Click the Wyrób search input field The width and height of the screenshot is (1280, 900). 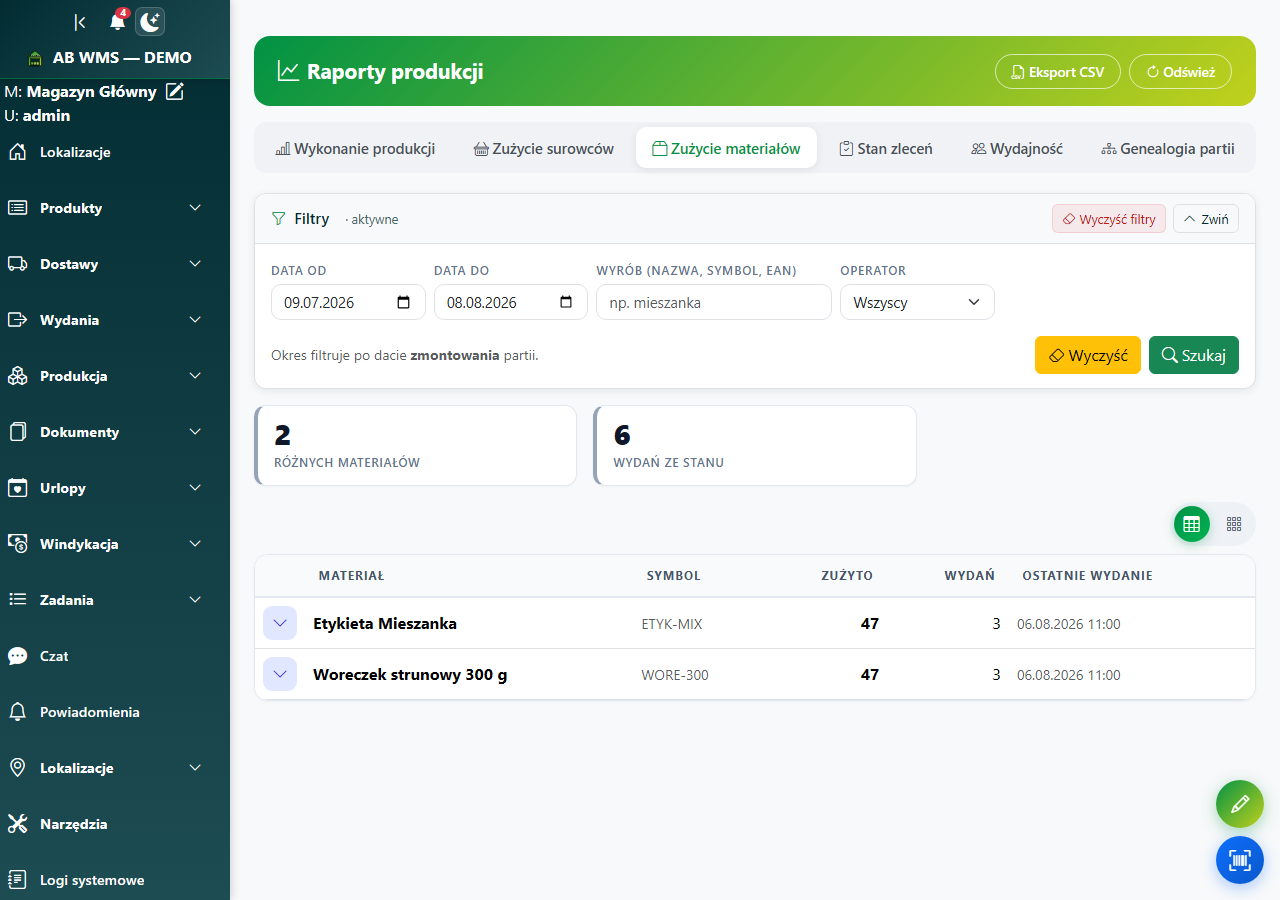coord(714,303)
